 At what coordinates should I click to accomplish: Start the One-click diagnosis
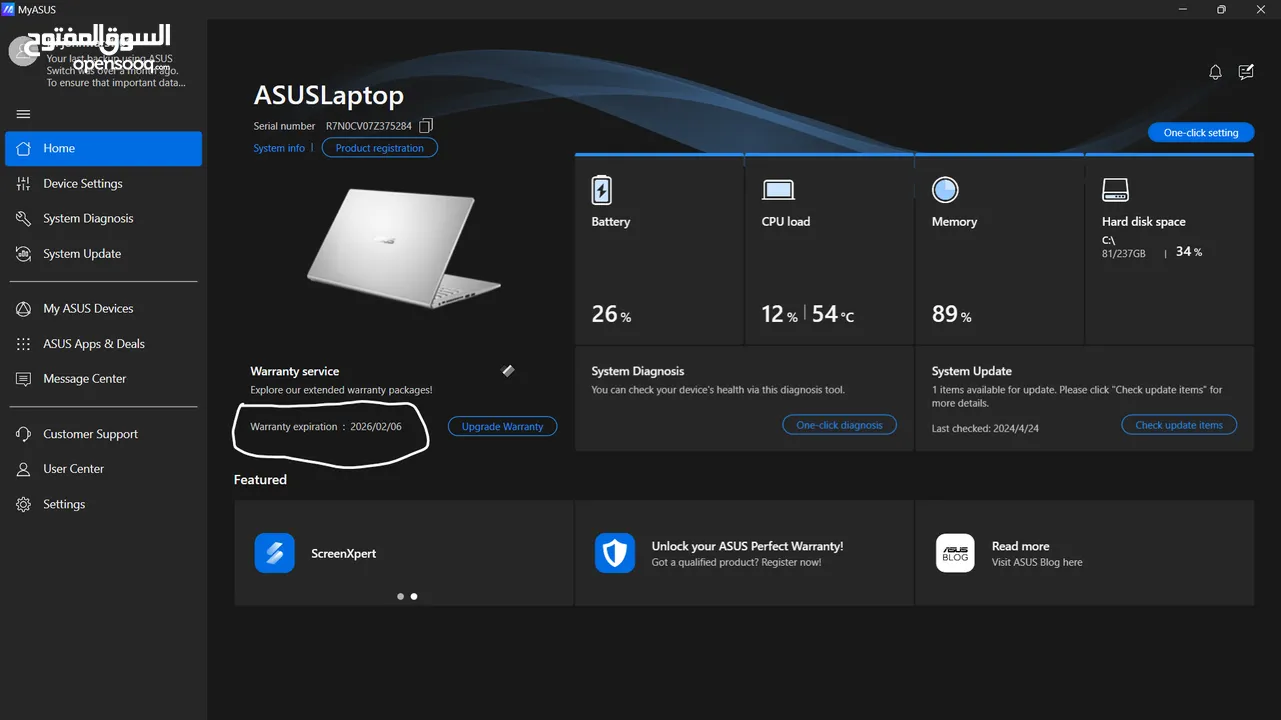840,425
